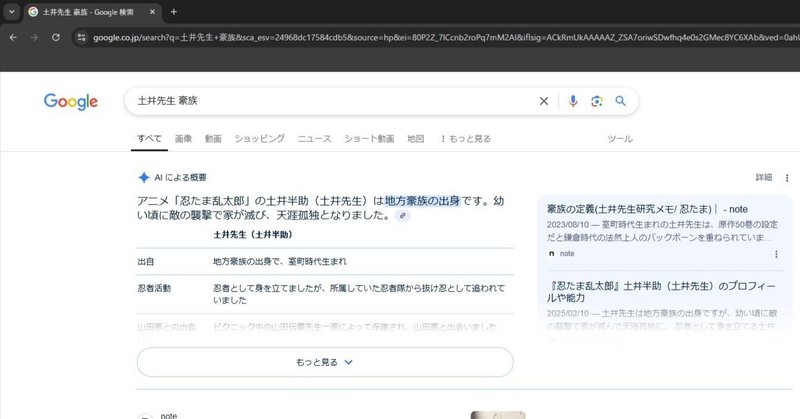
Task: Open 詳細 for the AI overview
Action: 764,177
